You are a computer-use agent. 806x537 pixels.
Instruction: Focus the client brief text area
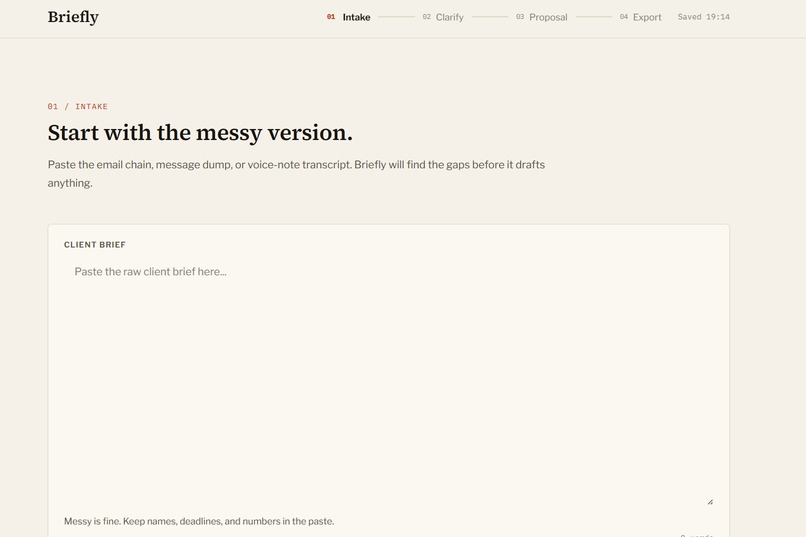coord(389,383)
